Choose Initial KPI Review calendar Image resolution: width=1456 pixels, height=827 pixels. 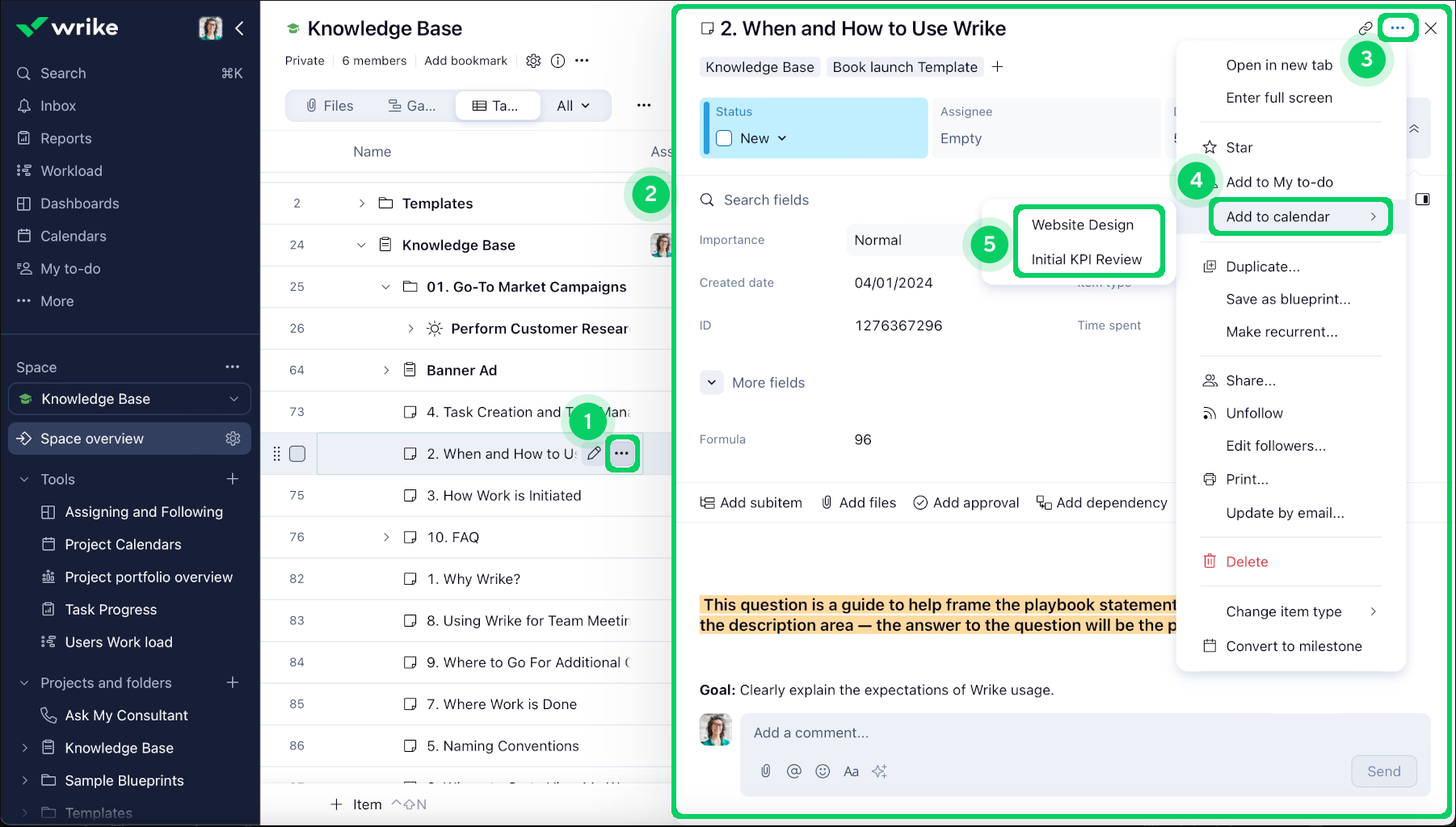(x=1087, y=259)
